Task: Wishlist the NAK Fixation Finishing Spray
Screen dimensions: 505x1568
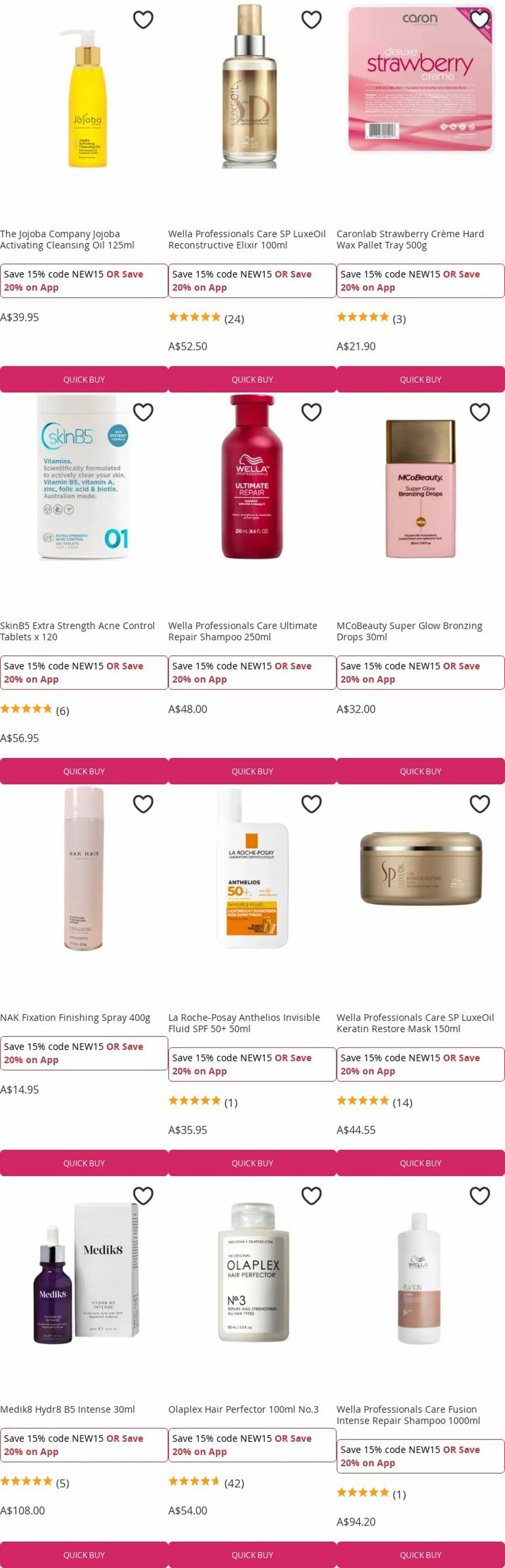Action: click(143, 804)
